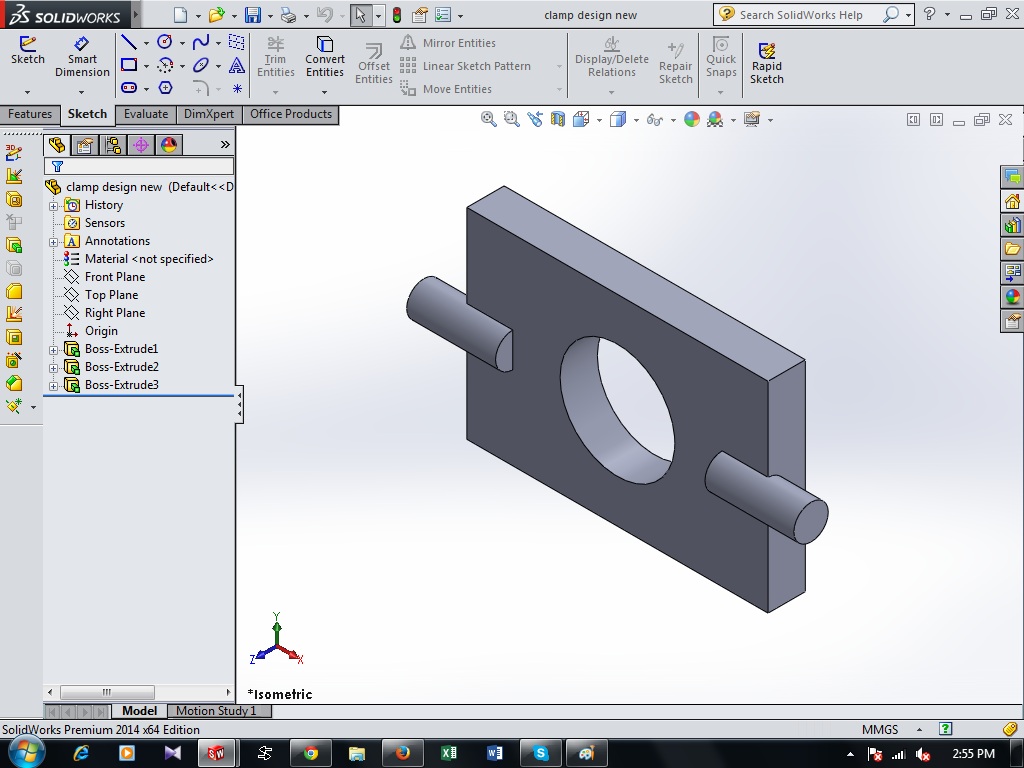This screenshot has width=1024, height=768.
Task: Toggle the tree filter field icon
Action: pos(57,167)
